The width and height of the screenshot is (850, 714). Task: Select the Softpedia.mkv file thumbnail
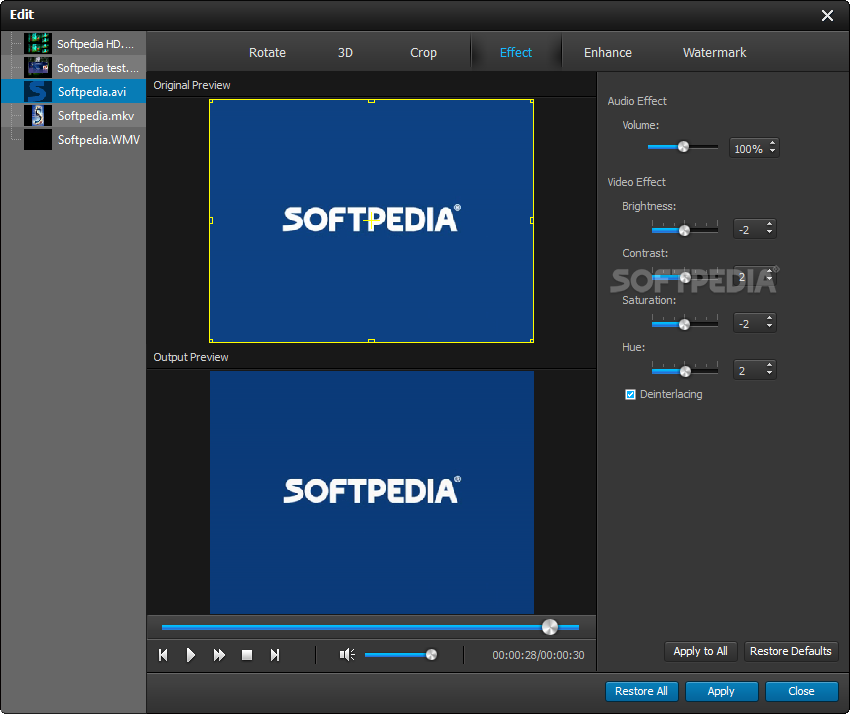tap(38, 116)
